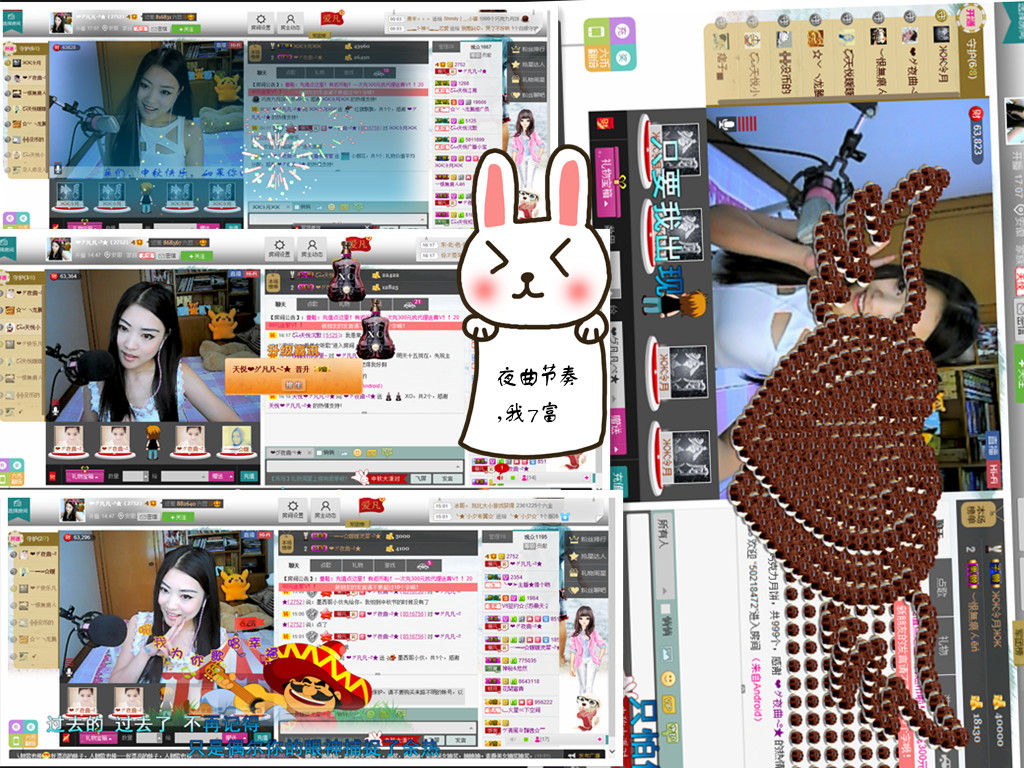Select 礼物 tab in sombrero window
Image resolution: width=1024 pixels, height=768 pixels.
357,566
